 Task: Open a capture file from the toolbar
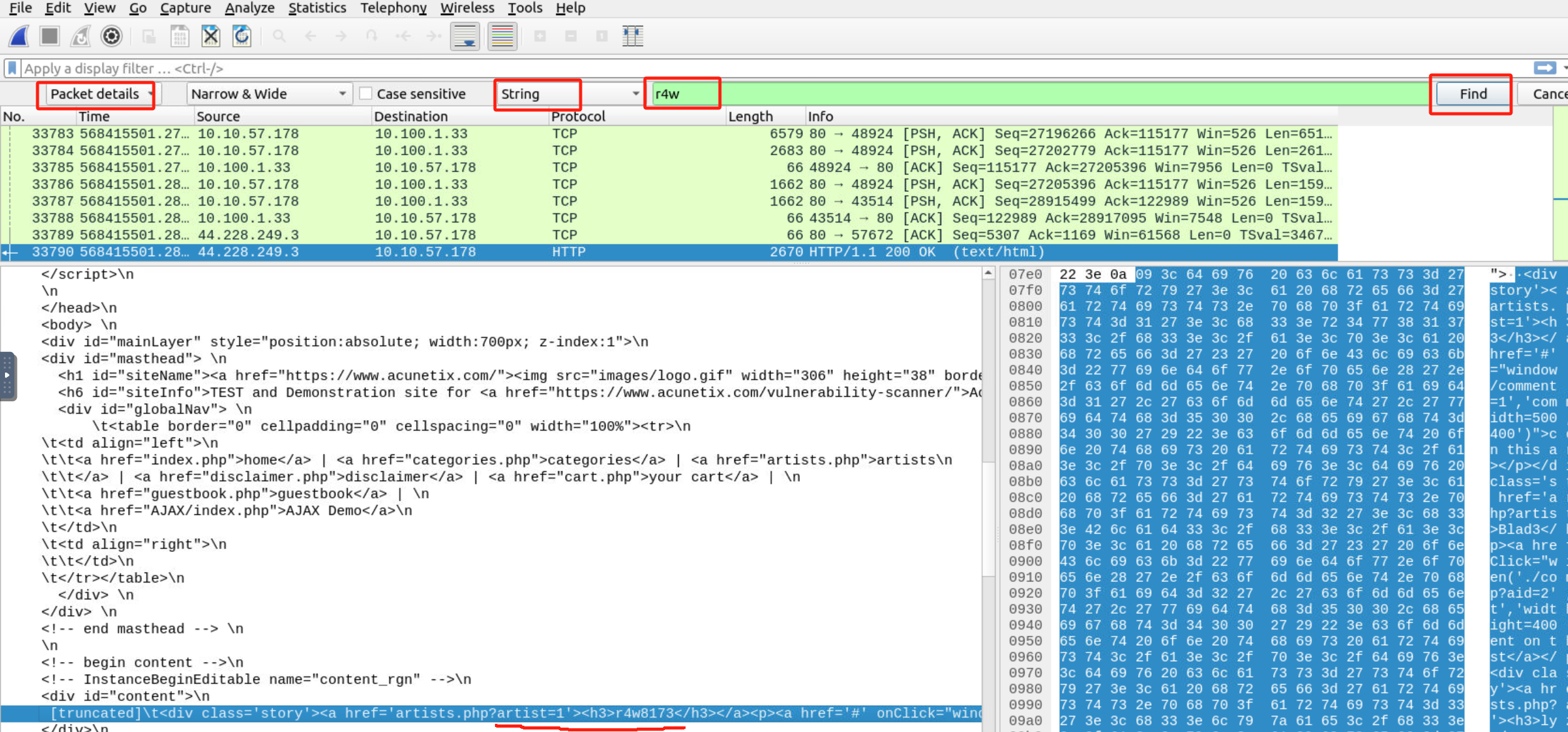point(149,36)
